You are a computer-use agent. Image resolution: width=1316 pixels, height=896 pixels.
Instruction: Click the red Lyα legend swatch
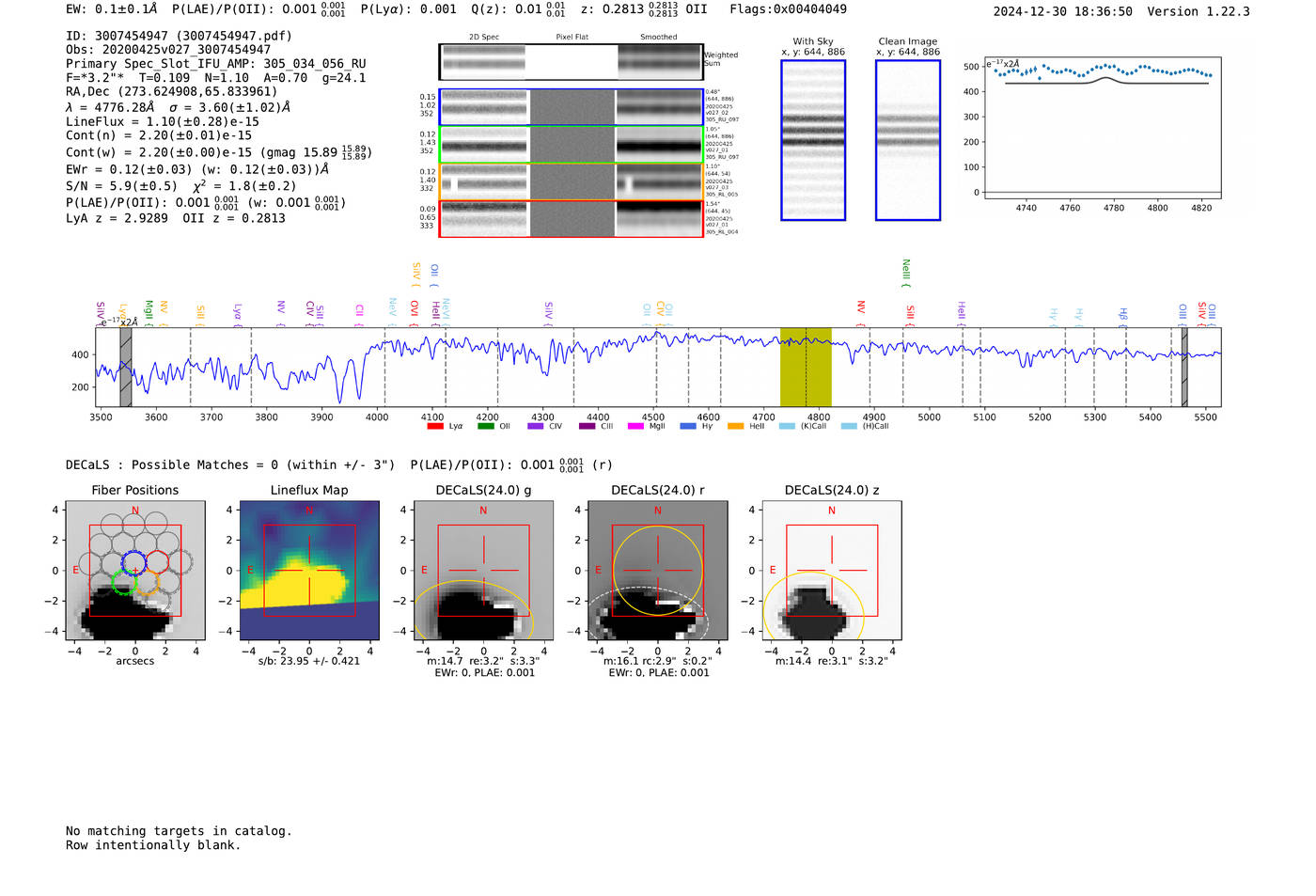(x=435, y=426)
